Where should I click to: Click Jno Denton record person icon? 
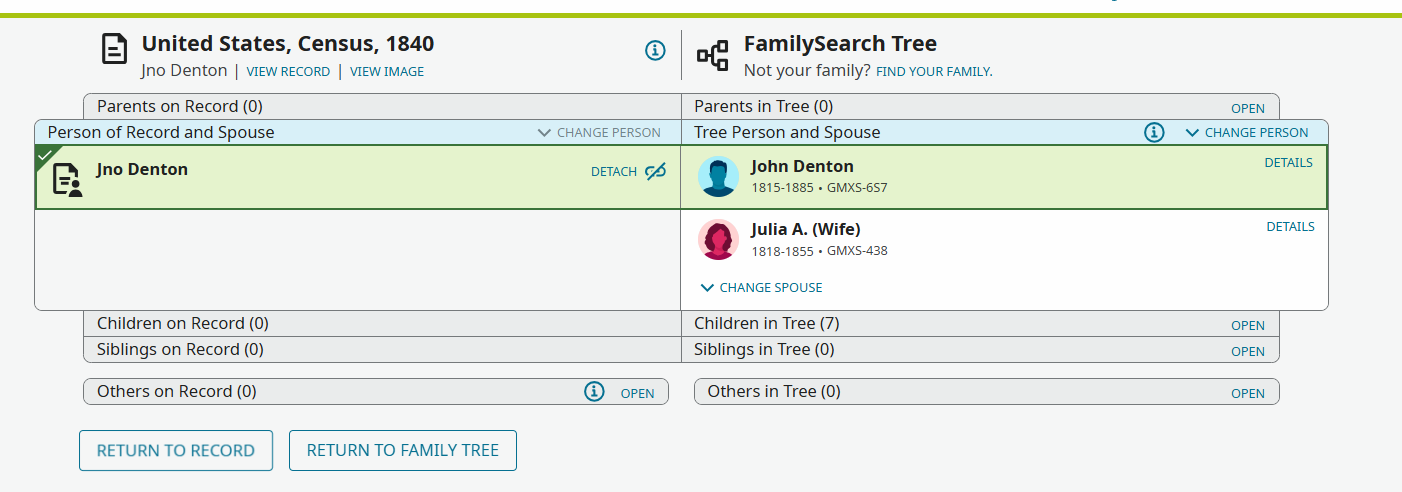click(x=67, y=179)
